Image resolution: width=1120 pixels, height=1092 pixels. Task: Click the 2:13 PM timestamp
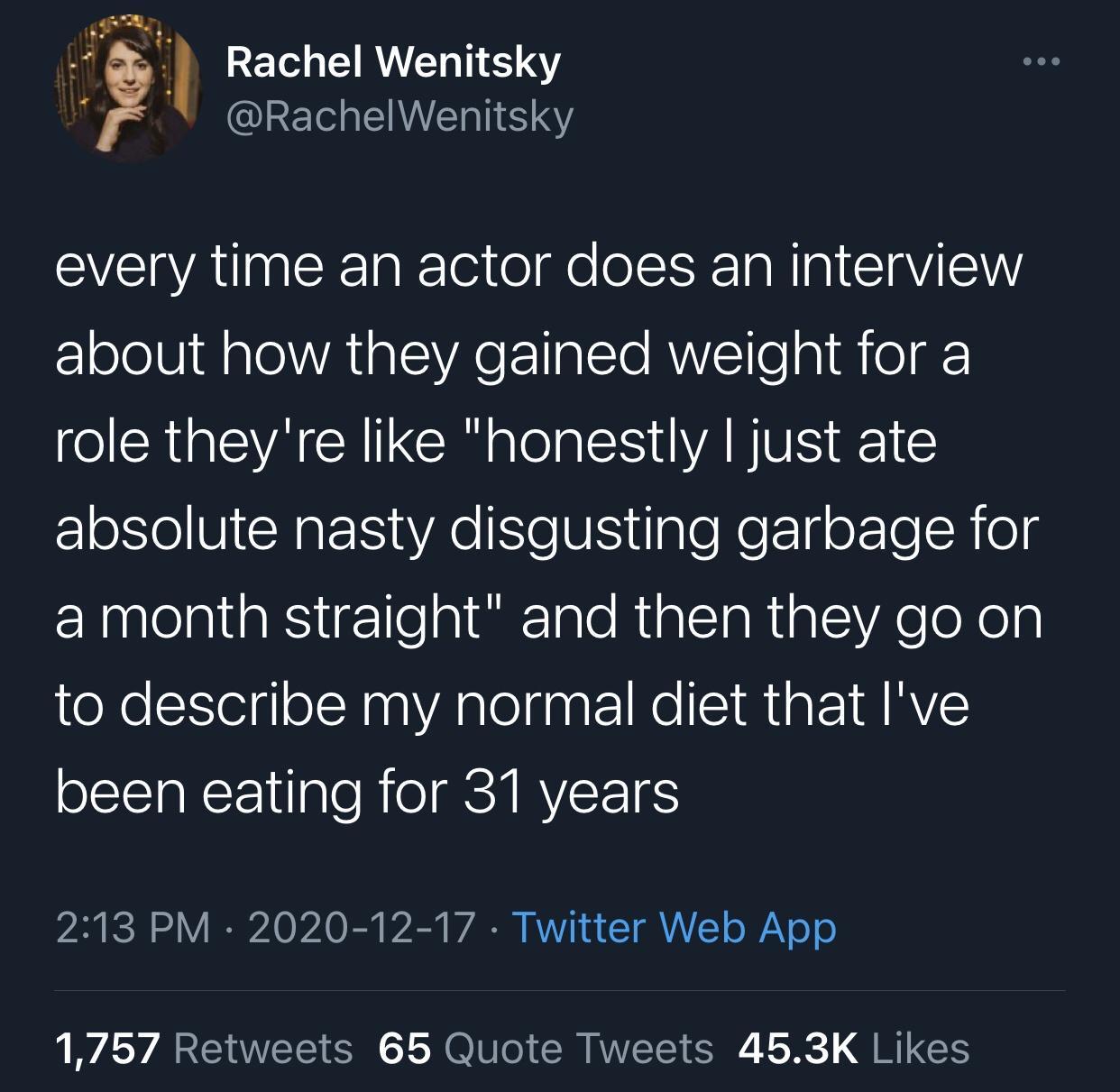[x=132, y=928]
